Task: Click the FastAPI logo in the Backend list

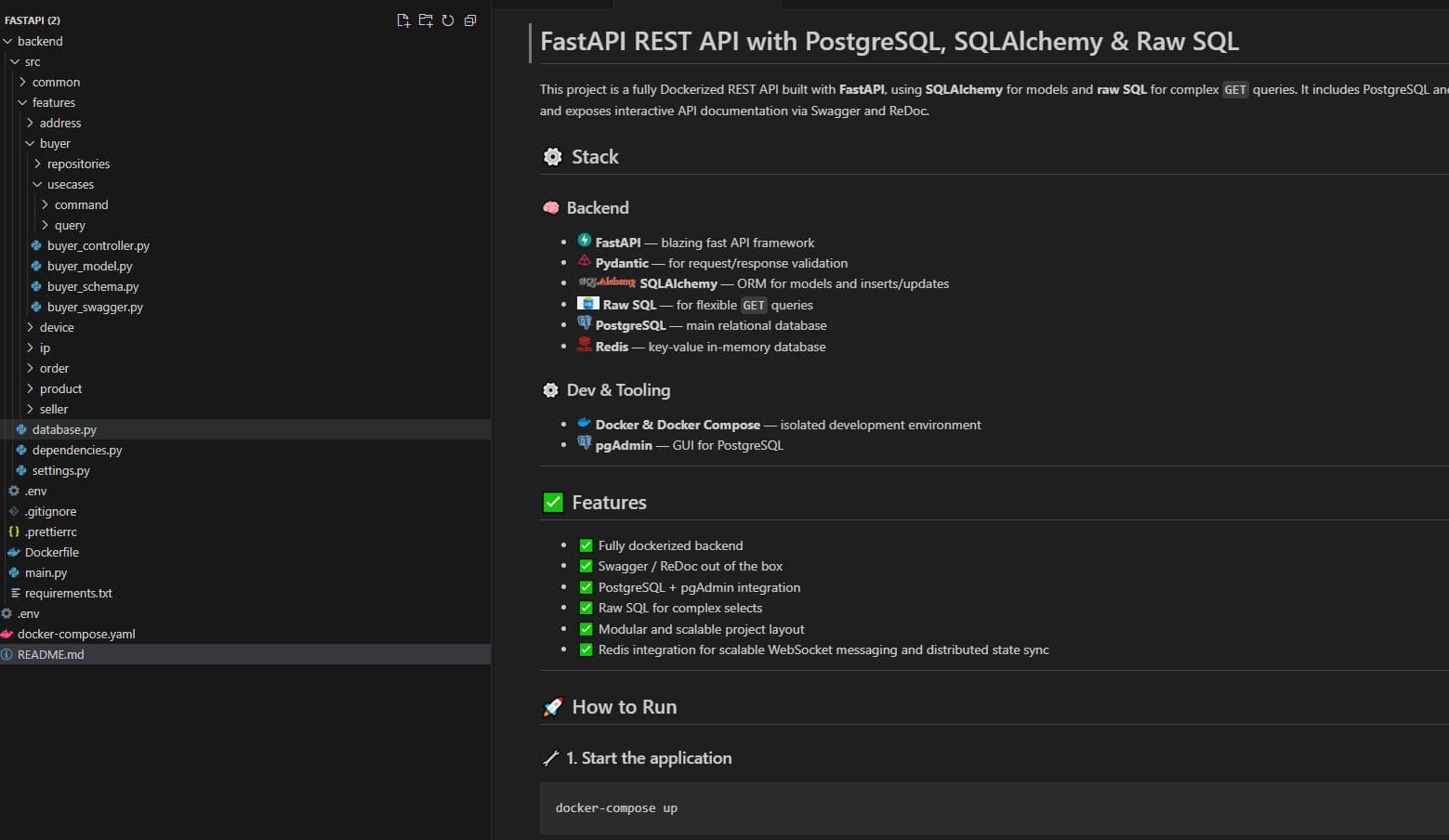Action: (585, 241)
